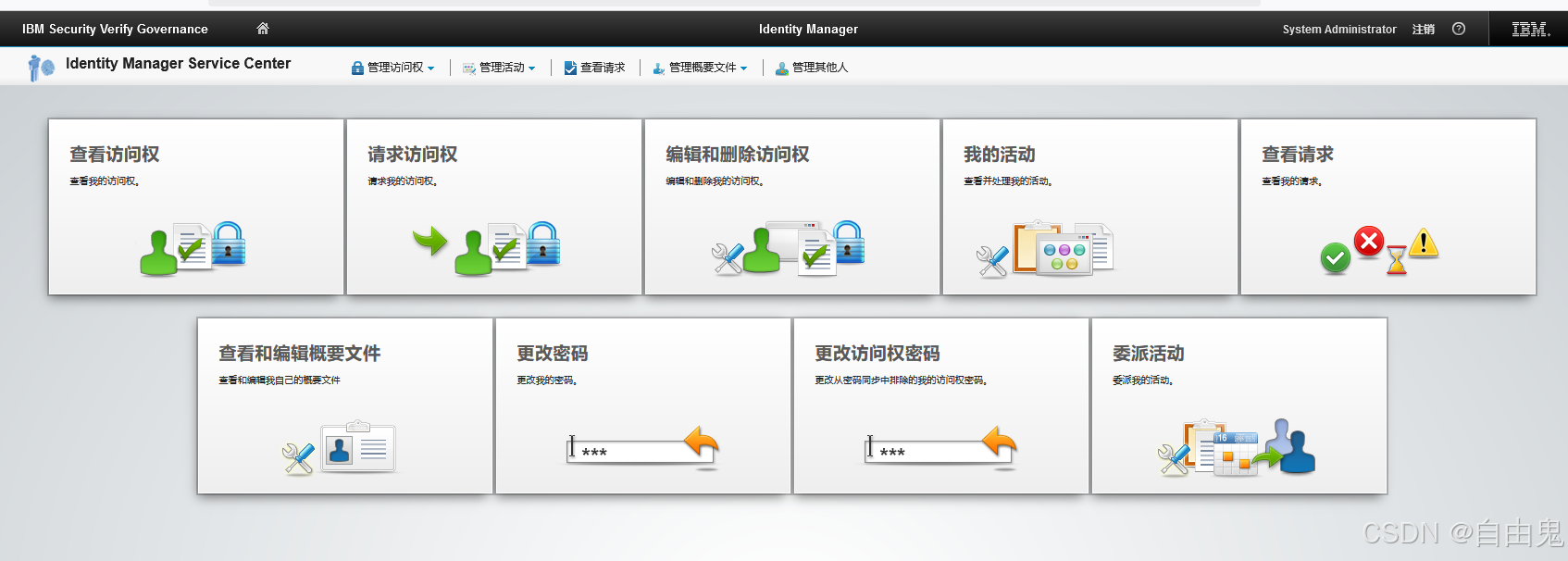
Task: Click the text 查看我的请求。
Action: coord(1292,181)
